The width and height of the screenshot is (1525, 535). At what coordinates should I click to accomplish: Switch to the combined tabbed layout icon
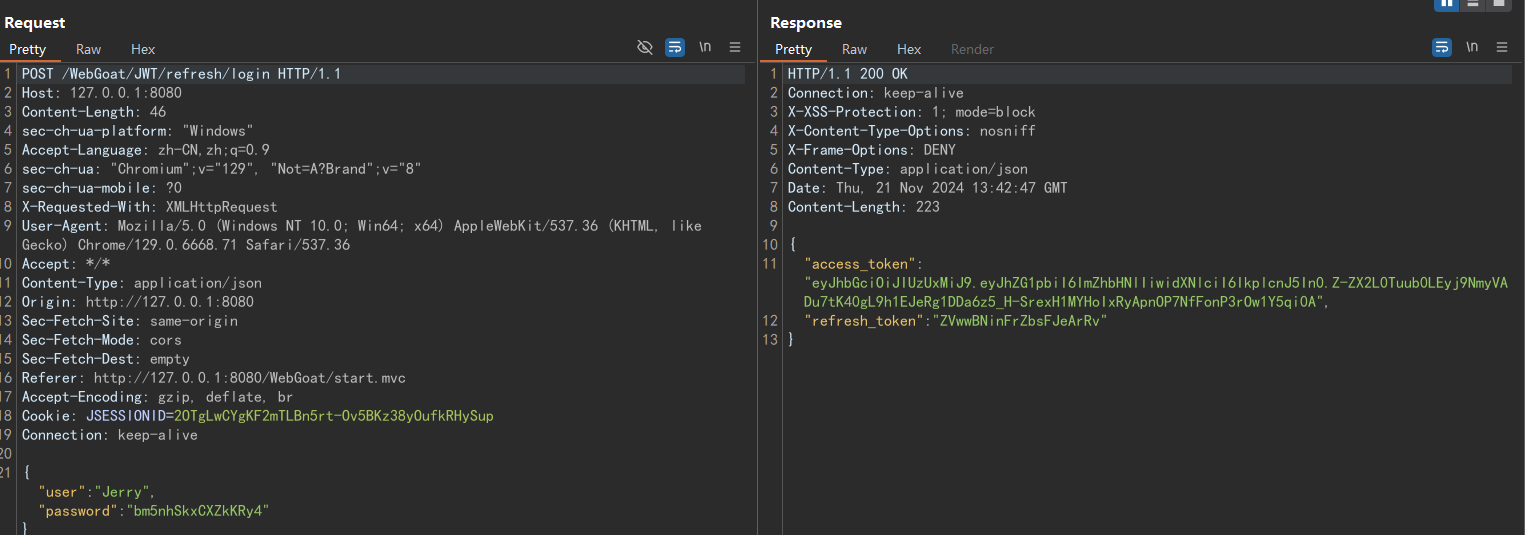[1498, 4]
